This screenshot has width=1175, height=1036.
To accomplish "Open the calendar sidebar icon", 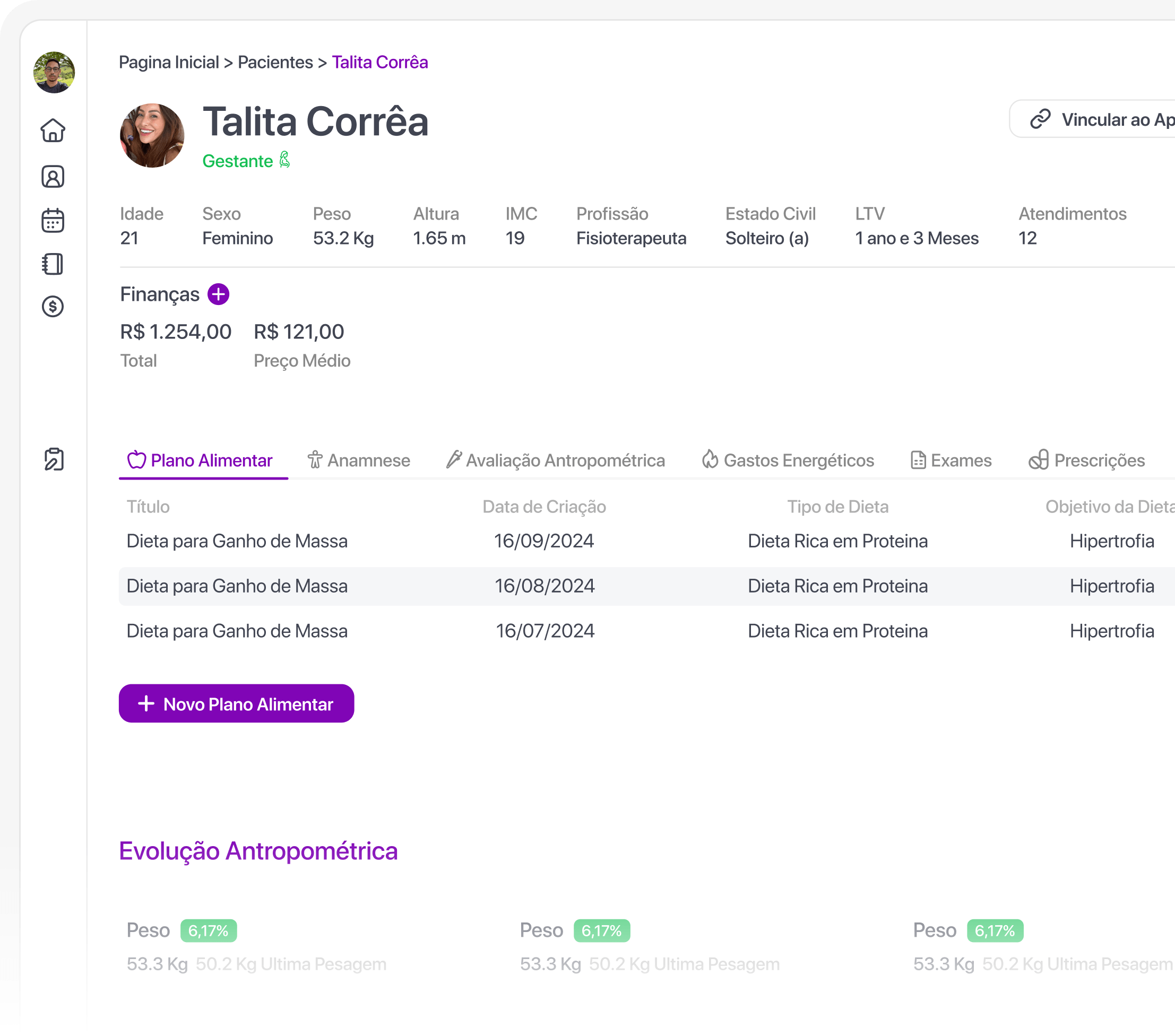I will (53, 221).
